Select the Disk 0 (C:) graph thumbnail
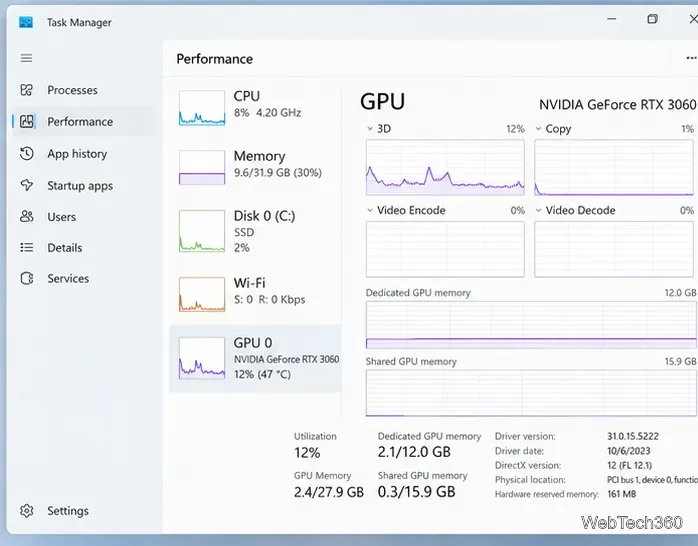The image size is (698, 546). (202, 231)
